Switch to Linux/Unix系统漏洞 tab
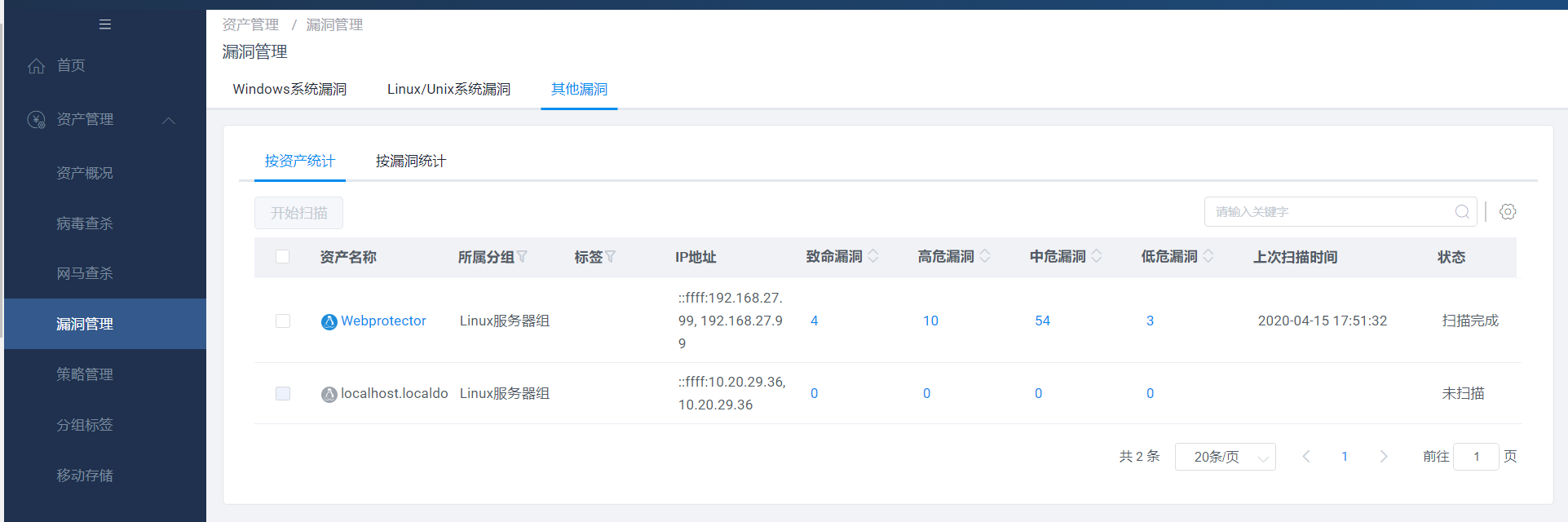 click(x=448, y=89)
